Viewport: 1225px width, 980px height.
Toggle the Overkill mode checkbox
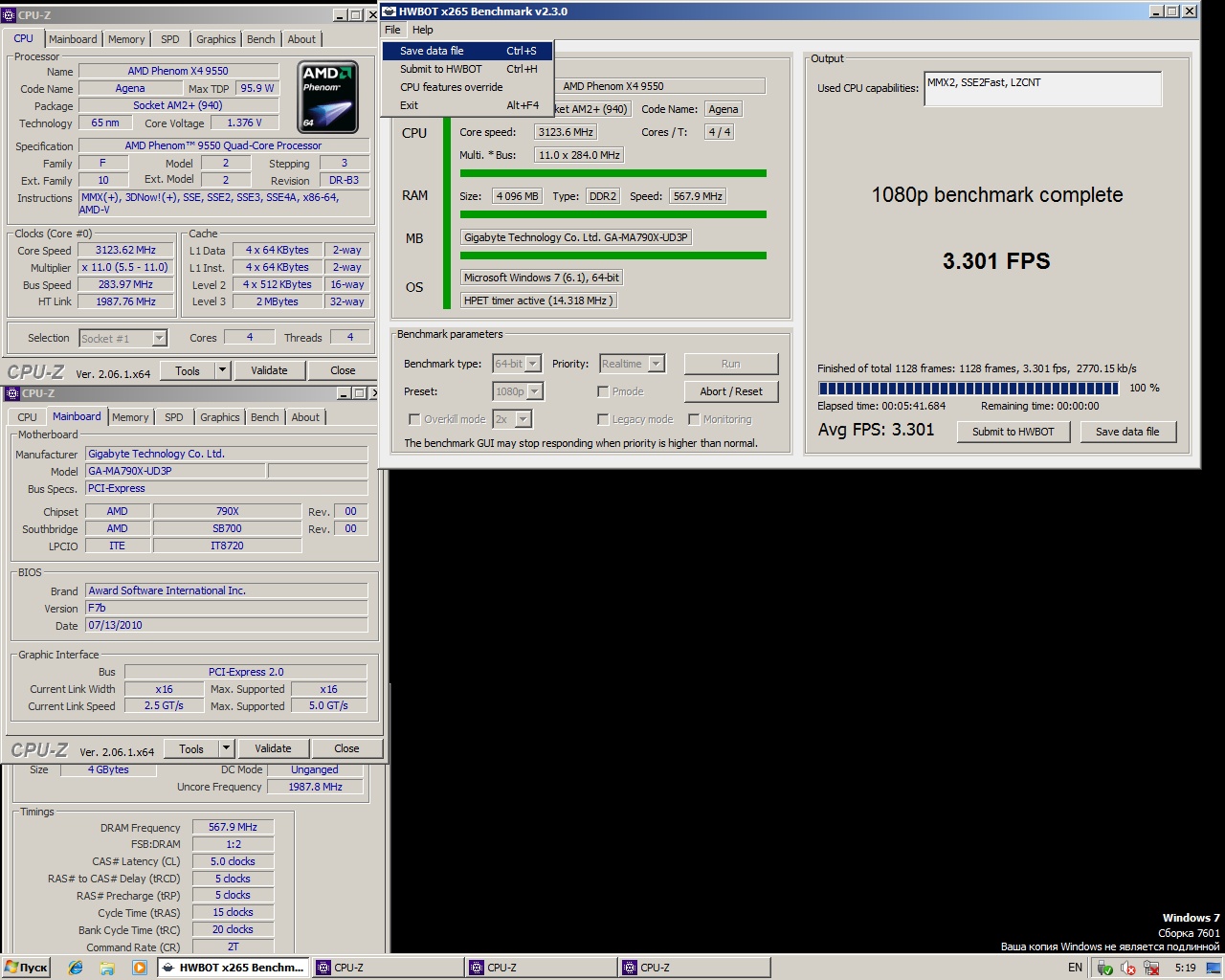pyautogui.click(x=414, y=419)
